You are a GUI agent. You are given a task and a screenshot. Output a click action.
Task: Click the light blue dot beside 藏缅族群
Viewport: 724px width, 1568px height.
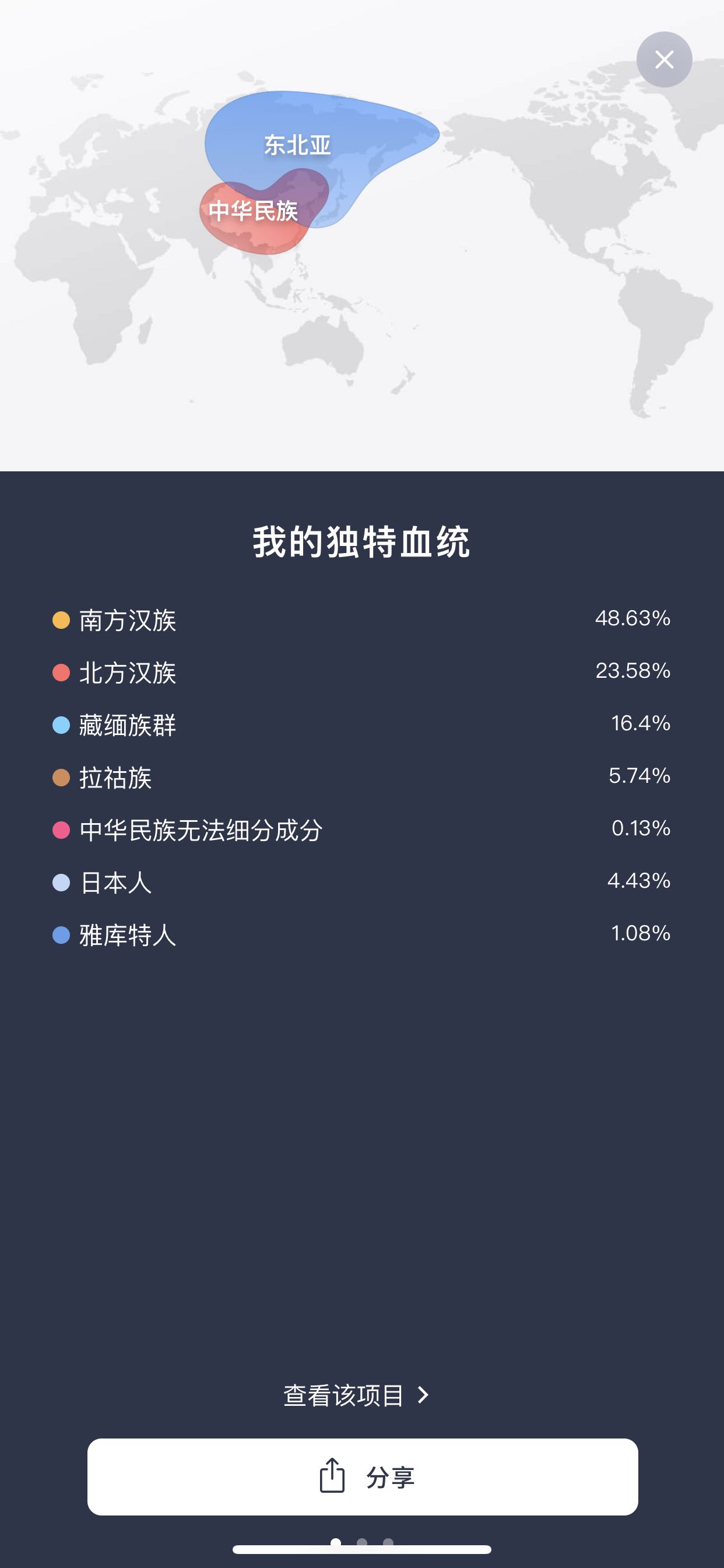(61, 725)
